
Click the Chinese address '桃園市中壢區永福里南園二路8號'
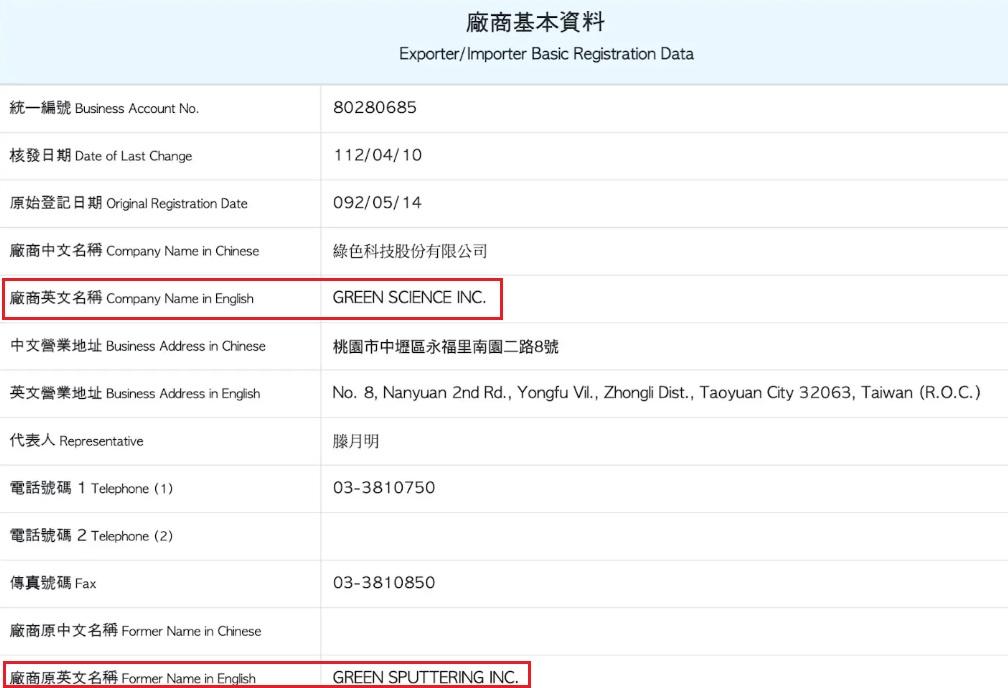446,347
